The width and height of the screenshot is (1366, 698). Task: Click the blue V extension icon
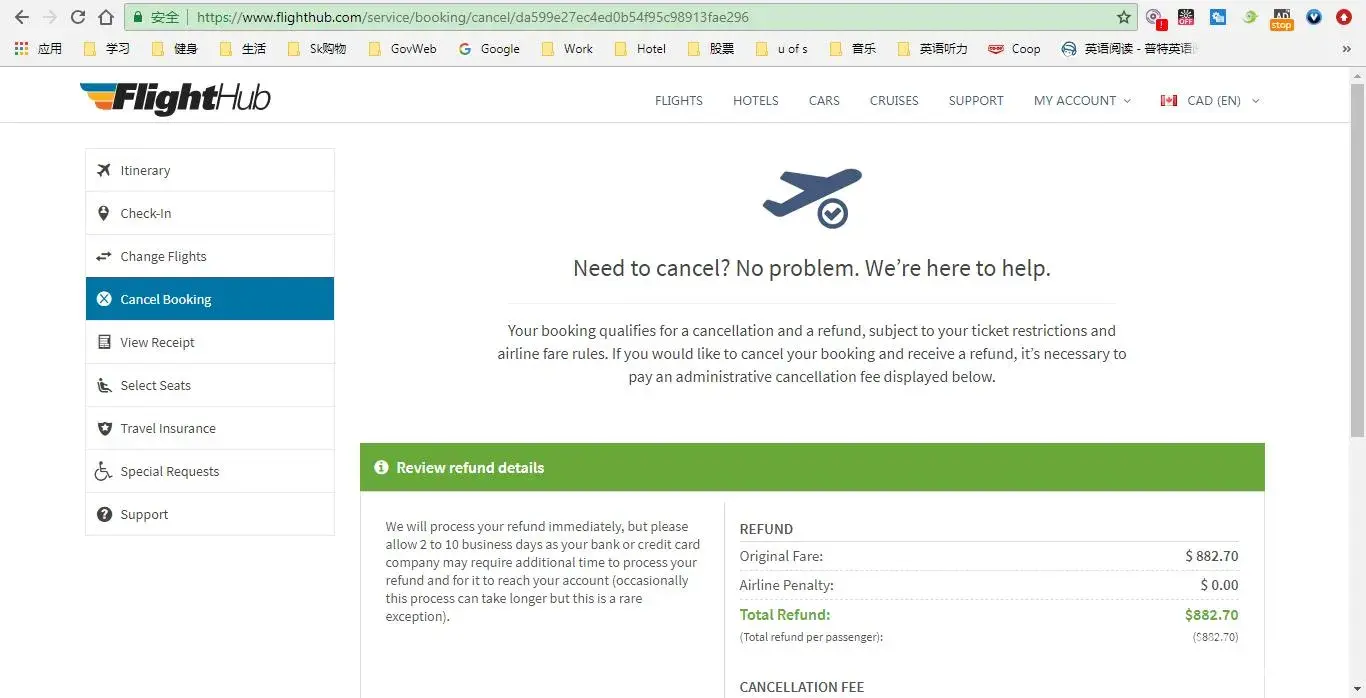point(1314,17)
